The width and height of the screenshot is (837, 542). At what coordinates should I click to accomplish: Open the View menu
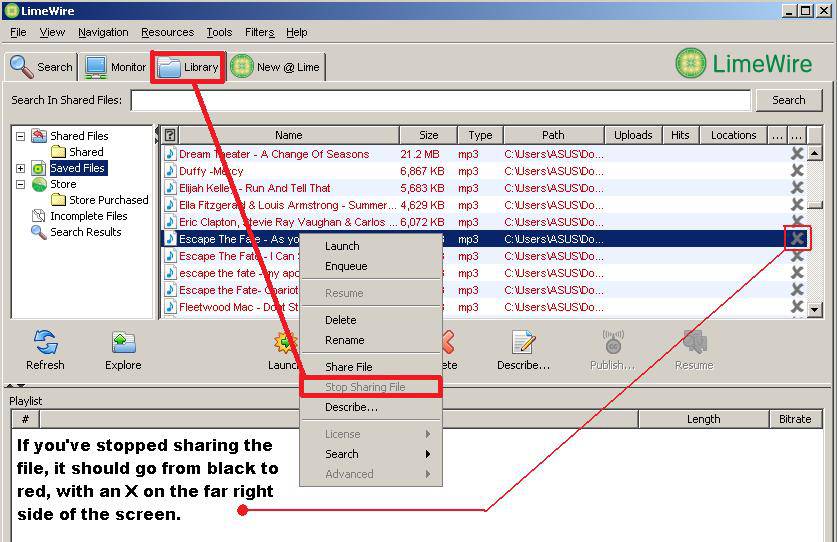point(52,33)
